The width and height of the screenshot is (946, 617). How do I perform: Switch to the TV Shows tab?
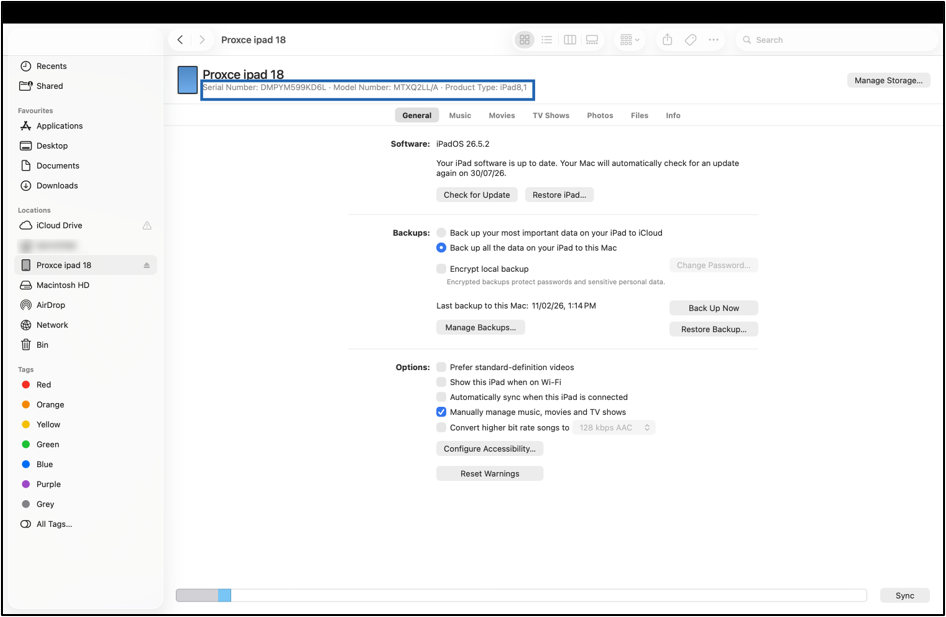click(x=551, y=115)
